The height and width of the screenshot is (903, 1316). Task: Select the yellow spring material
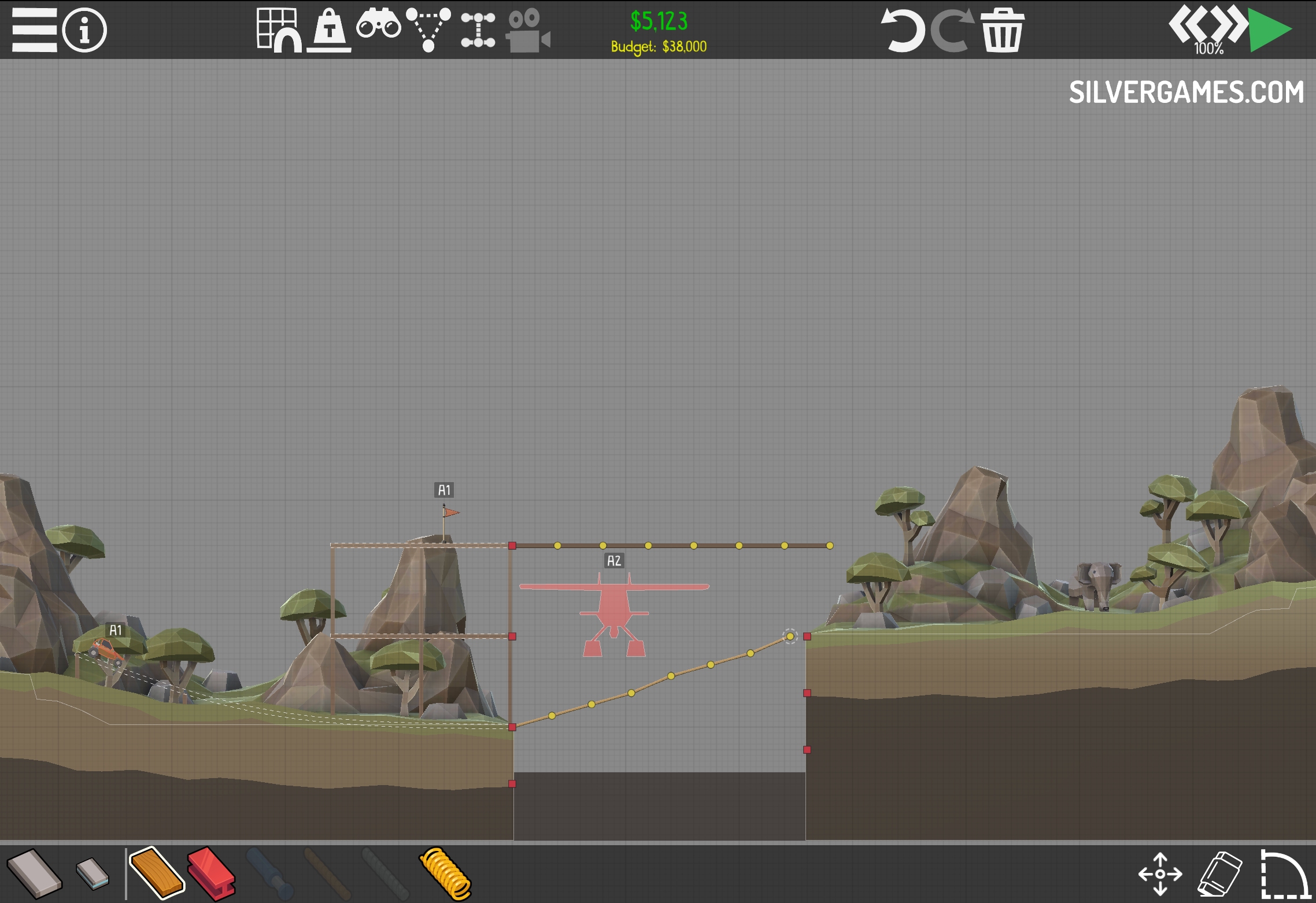click(445, 874)
